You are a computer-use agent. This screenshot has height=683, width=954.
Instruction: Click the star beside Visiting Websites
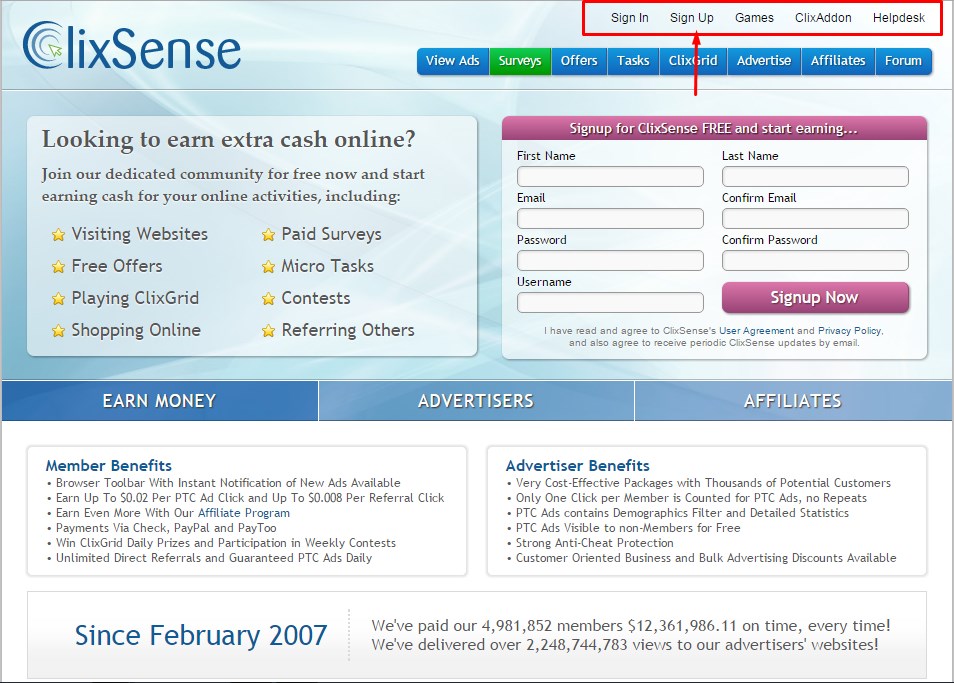click(x=58, y=234)
